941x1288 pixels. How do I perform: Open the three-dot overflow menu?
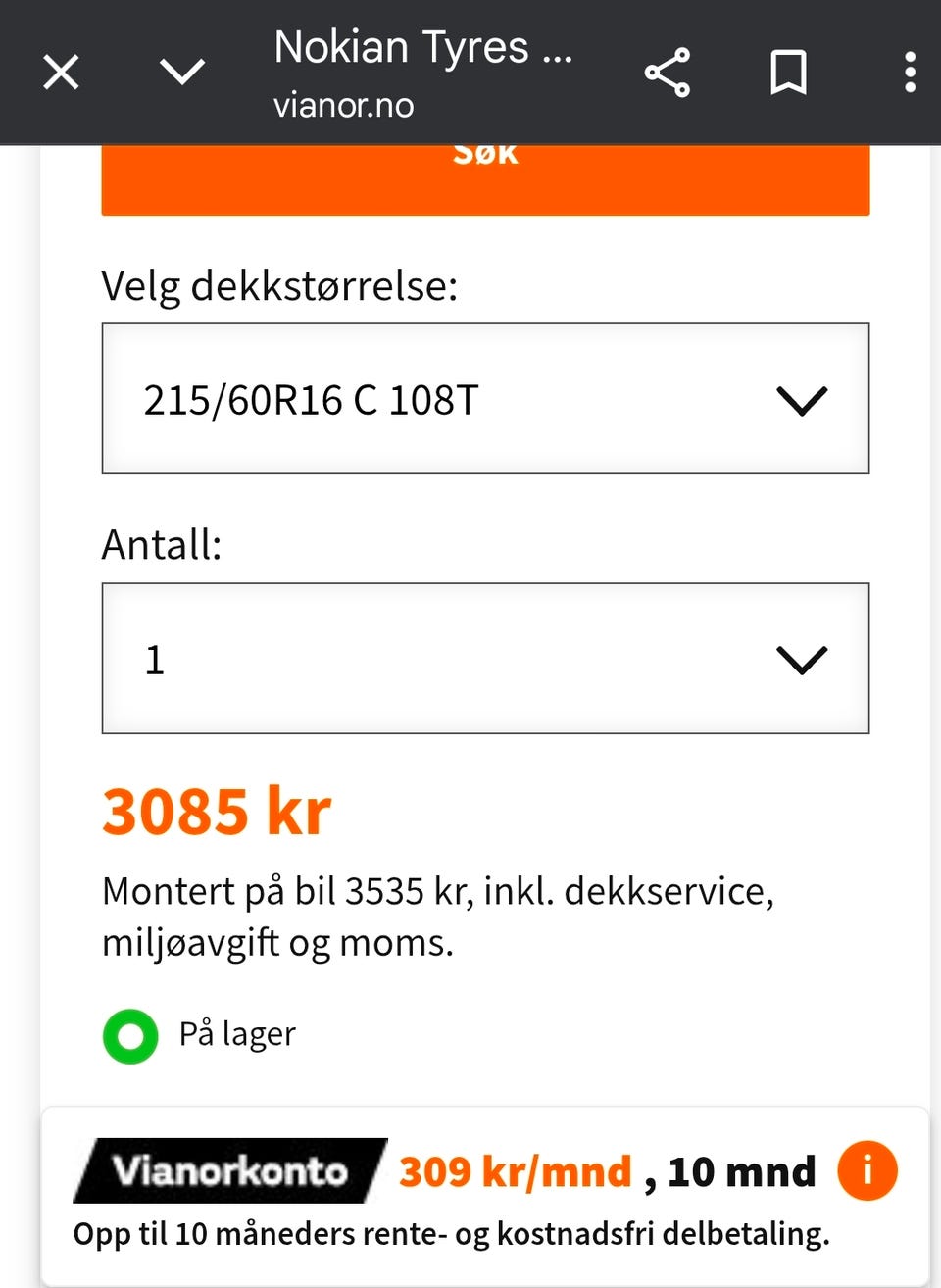tap(910, 73)
